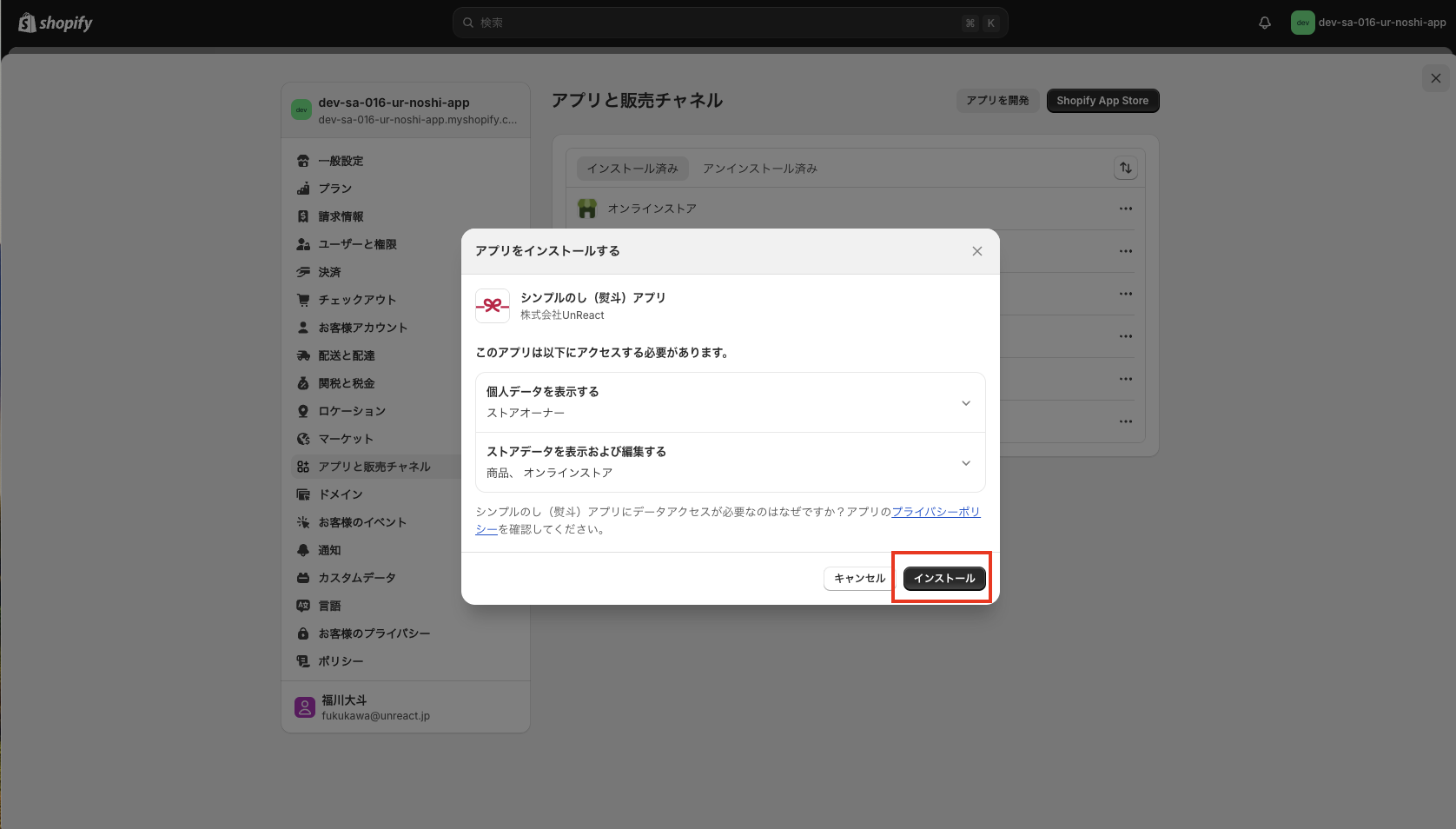Click the domain icon beside ドメイン

point(303,494)
